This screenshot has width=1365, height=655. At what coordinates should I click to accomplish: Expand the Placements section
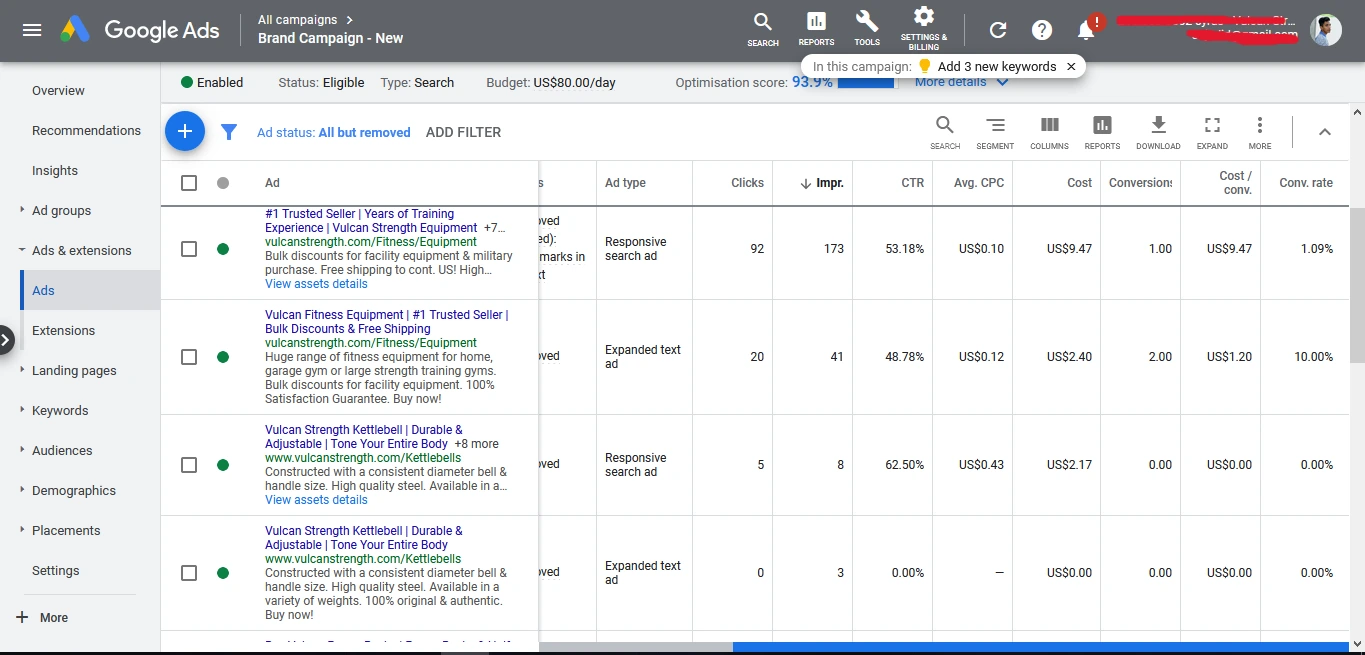(x=22, y=530)
